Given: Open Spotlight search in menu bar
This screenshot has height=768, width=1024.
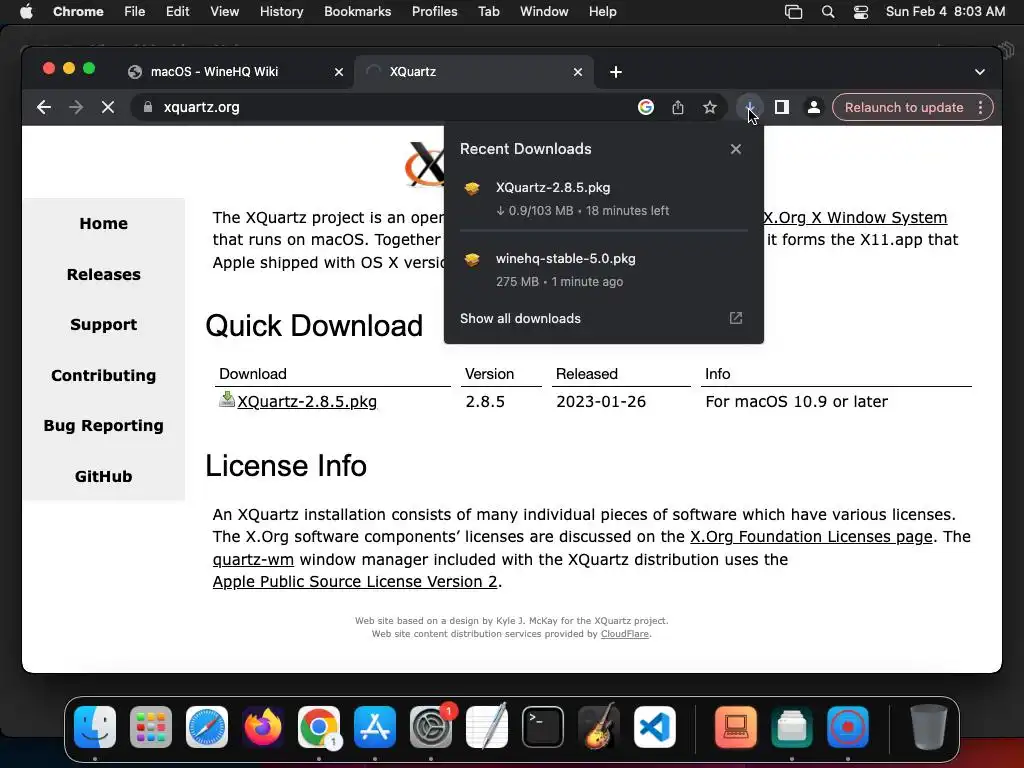Looking at the screenshot, I should tap(827, 12).
